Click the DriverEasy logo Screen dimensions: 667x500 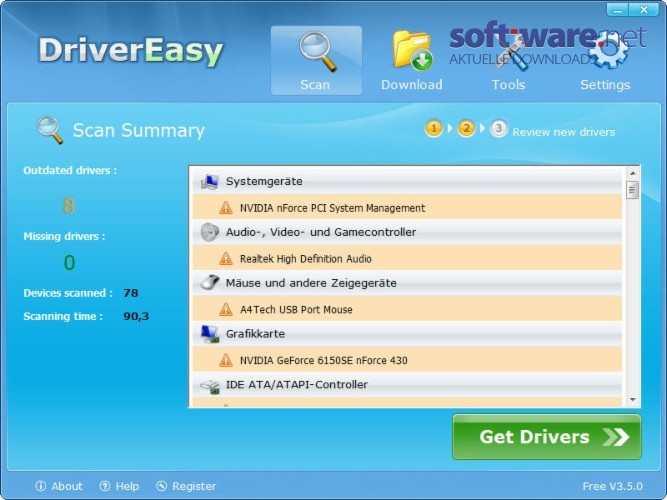131,51
